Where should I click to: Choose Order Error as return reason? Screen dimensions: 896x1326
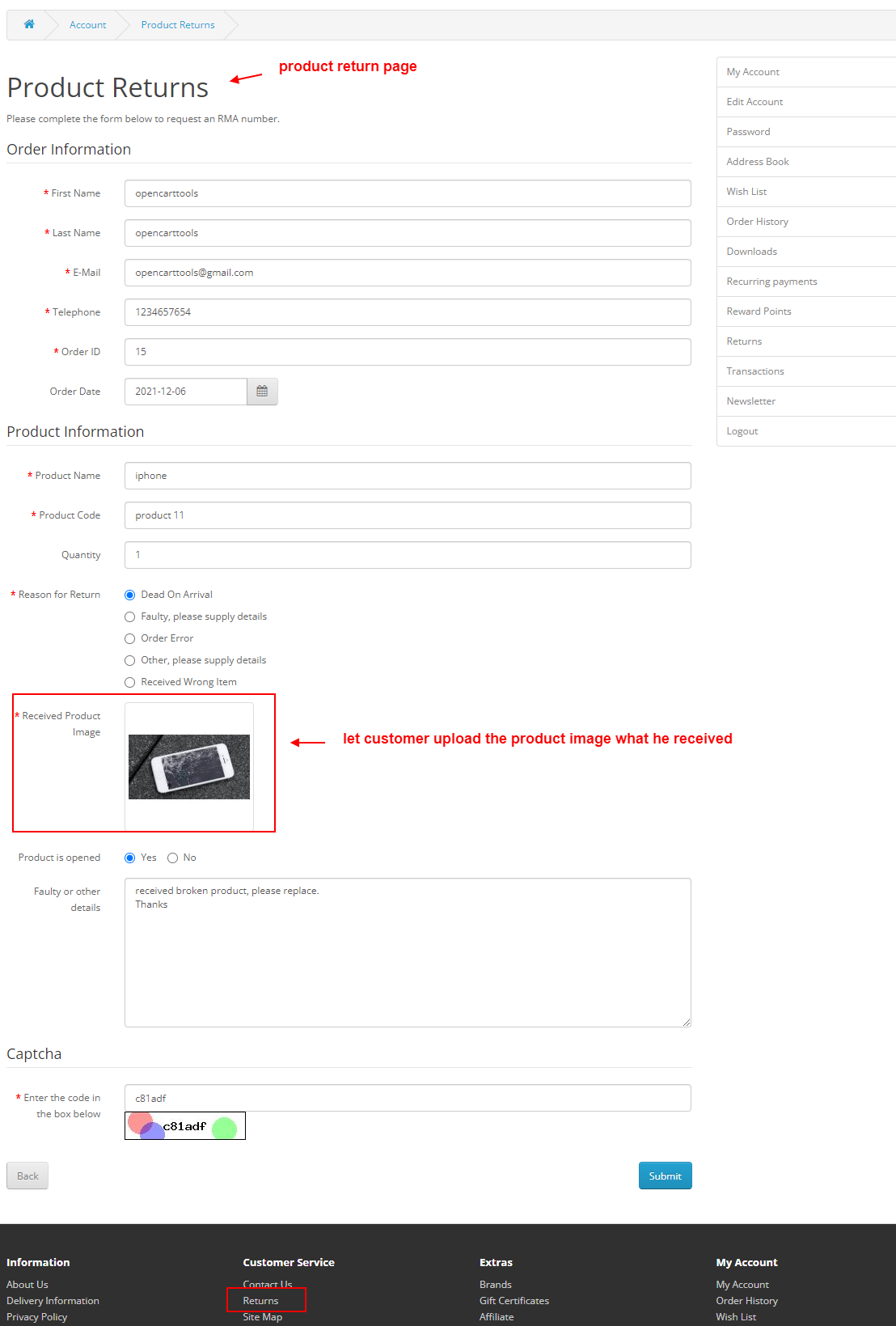129,638
